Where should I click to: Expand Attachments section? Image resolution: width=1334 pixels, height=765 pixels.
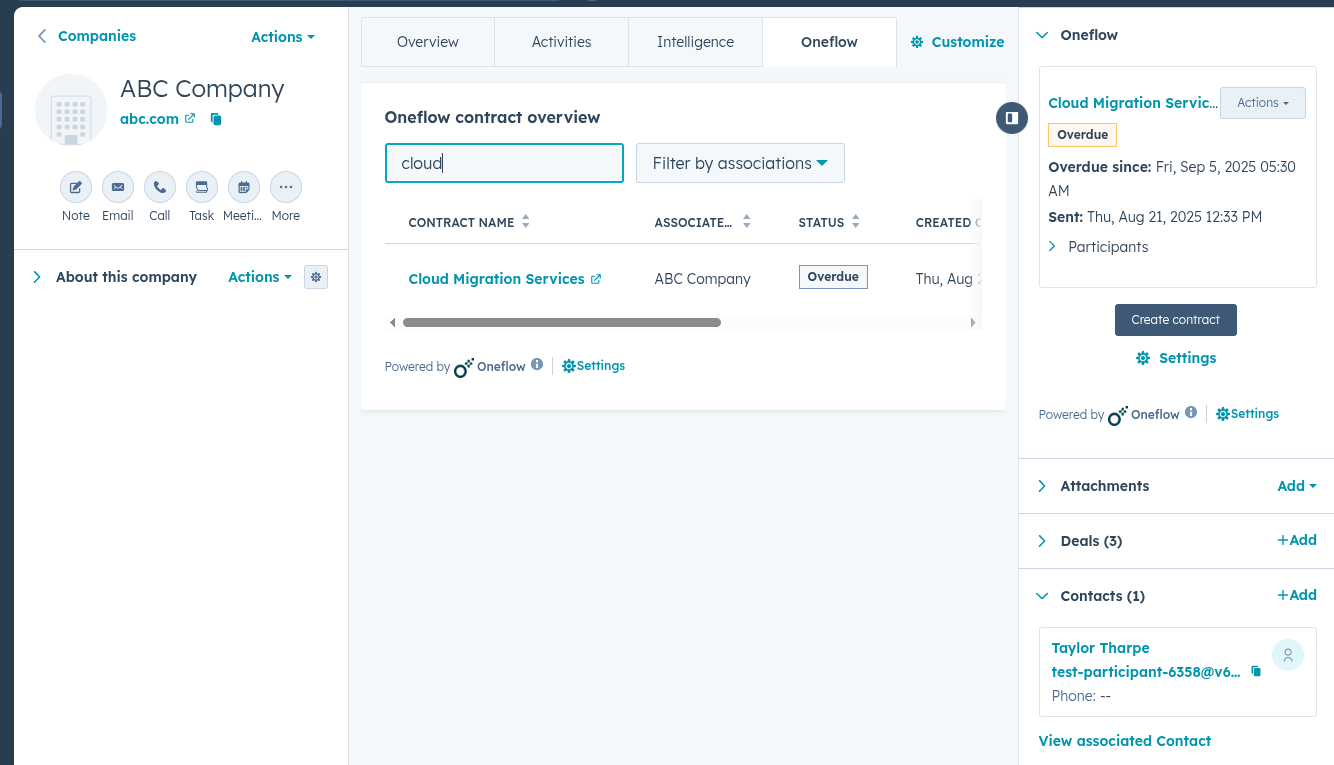[x=1042, y=486]
